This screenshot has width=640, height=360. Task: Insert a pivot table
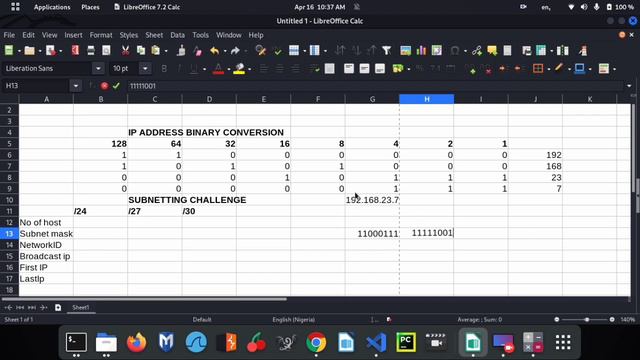436,50
